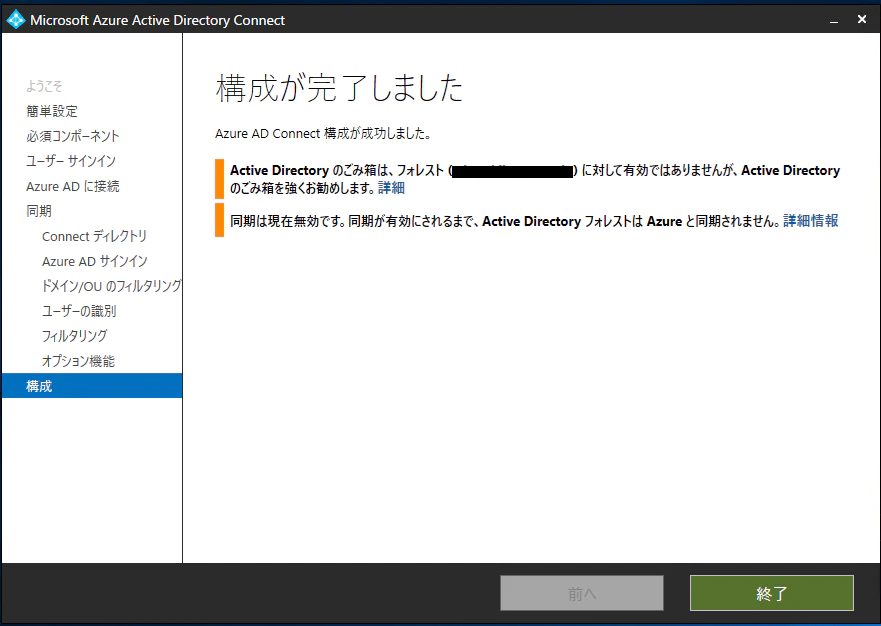Go to the 必須コンポーネント step

pyautogui.click(x=72, y=136)
